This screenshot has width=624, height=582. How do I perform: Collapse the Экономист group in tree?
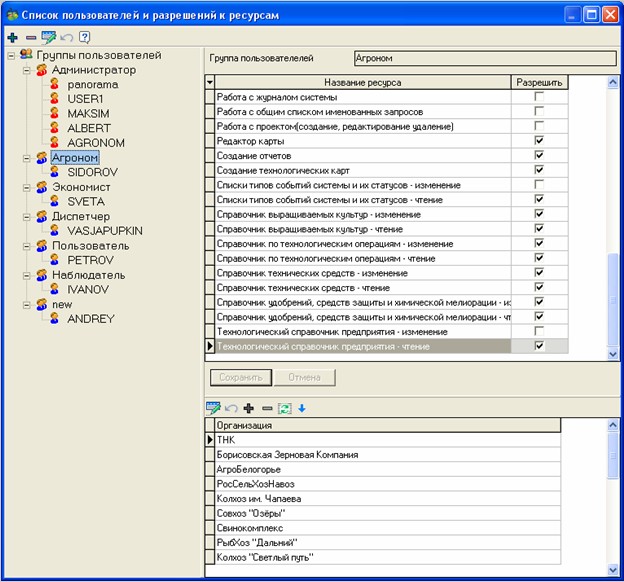pyautogui.click(x=27, y=187)
